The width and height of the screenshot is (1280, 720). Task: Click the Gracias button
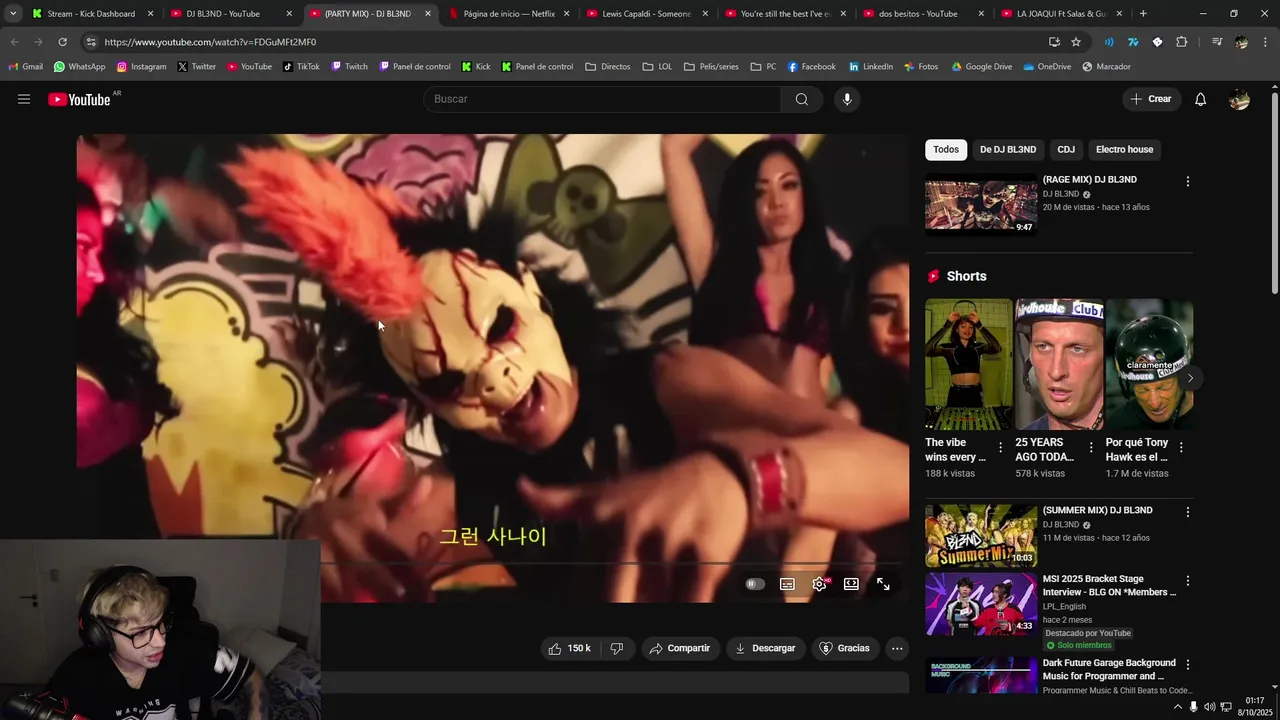tap(845, 648)
